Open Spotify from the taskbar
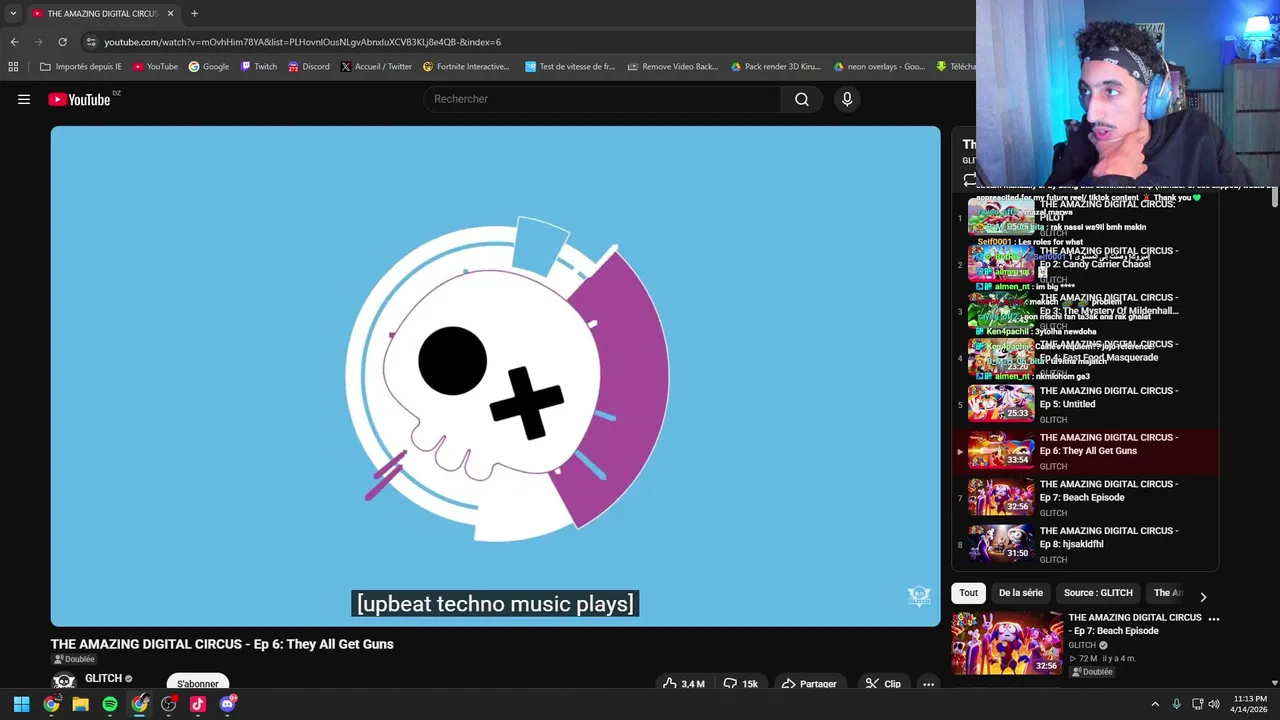 tap(110, 704)
